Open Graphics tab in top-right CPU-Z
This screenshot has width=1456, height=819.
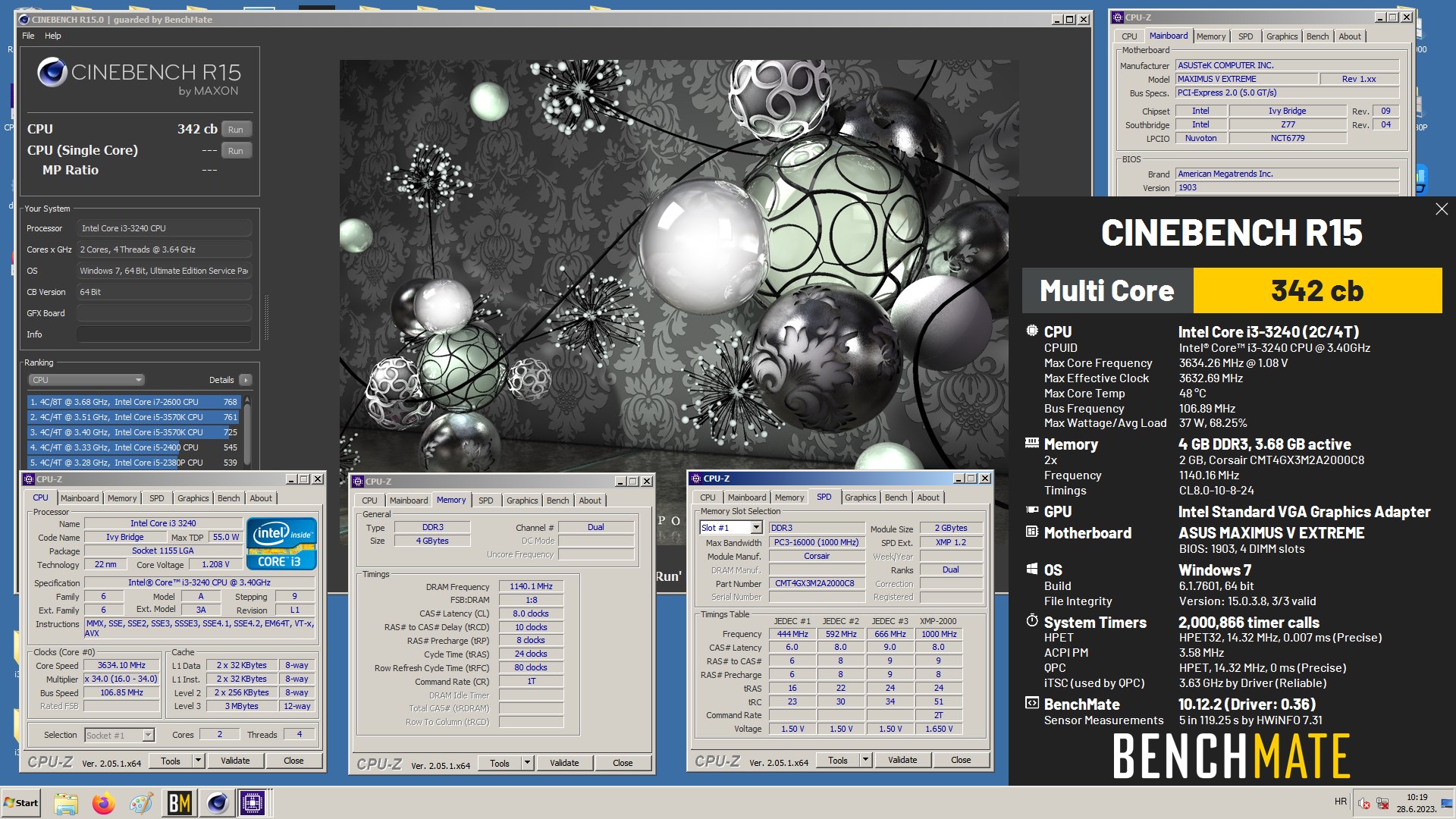tap(1282, 36)
